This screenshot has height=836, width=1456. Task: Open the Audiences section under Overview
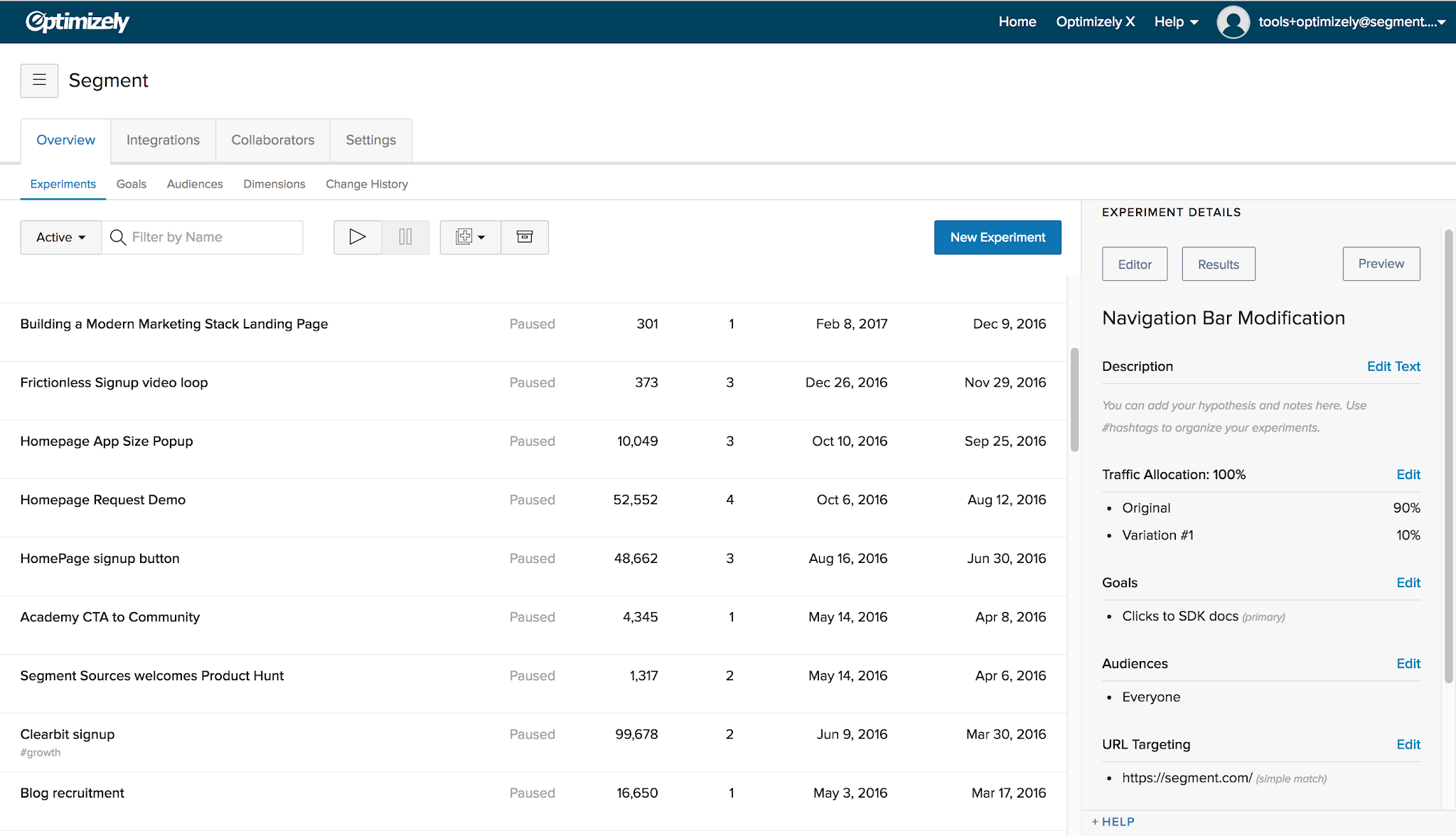[x=194, y=183]
